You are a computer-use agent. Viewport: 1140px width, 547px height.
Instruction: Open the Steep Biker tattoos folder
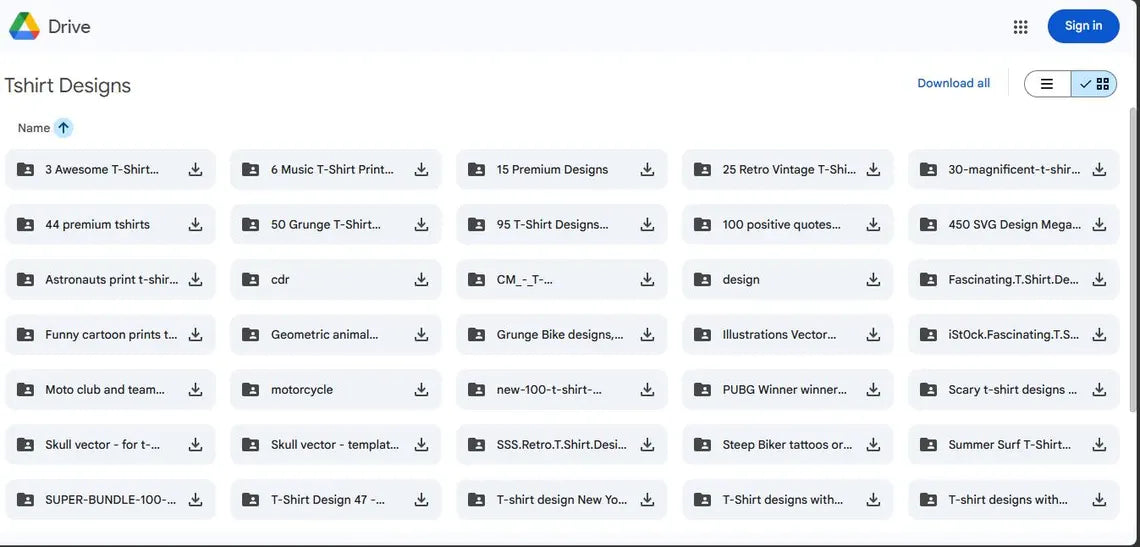pyautogui.click(x=788, y=444)
